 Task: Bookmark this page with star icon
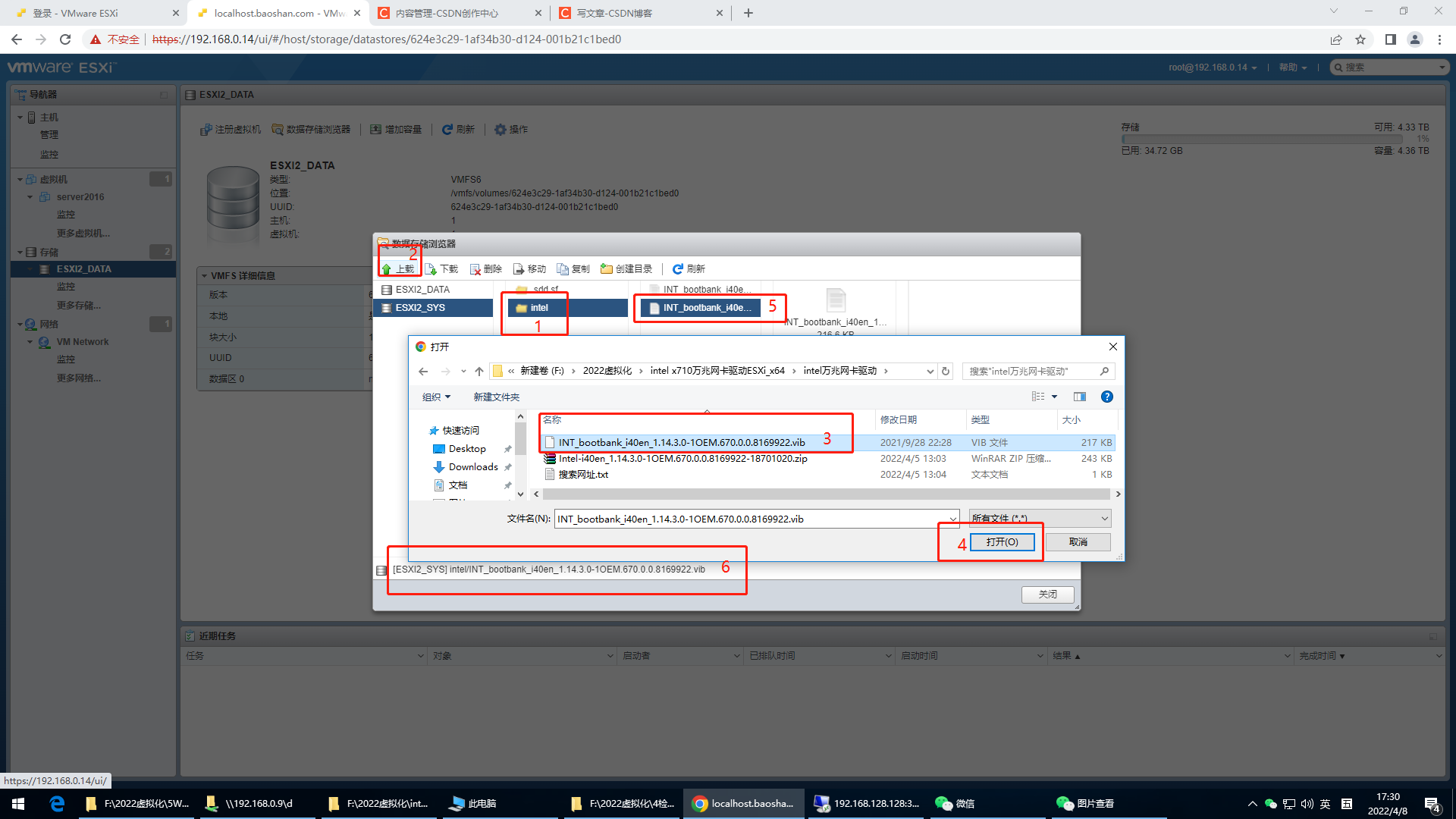(1360, 39)
